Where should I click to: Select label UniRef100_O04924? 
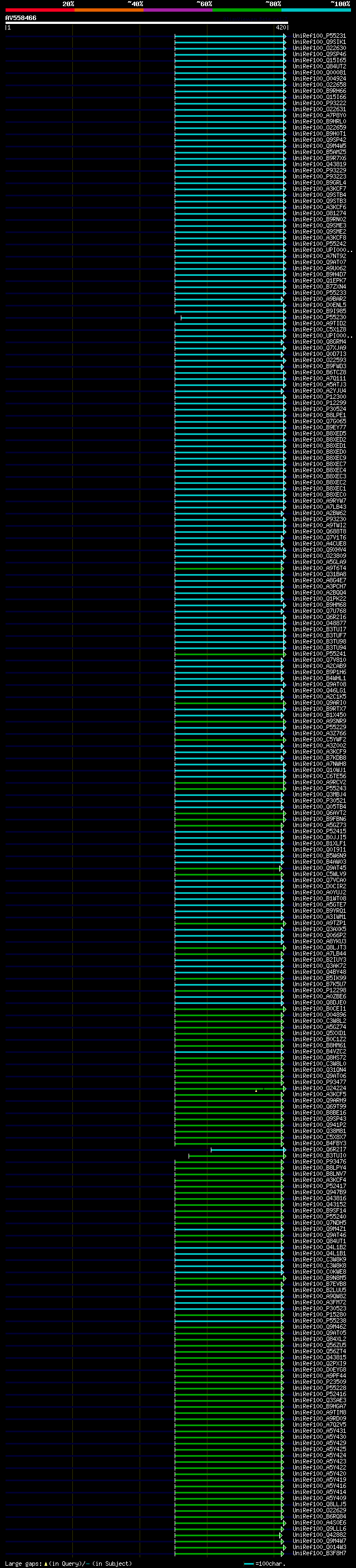tap(319, 78)
